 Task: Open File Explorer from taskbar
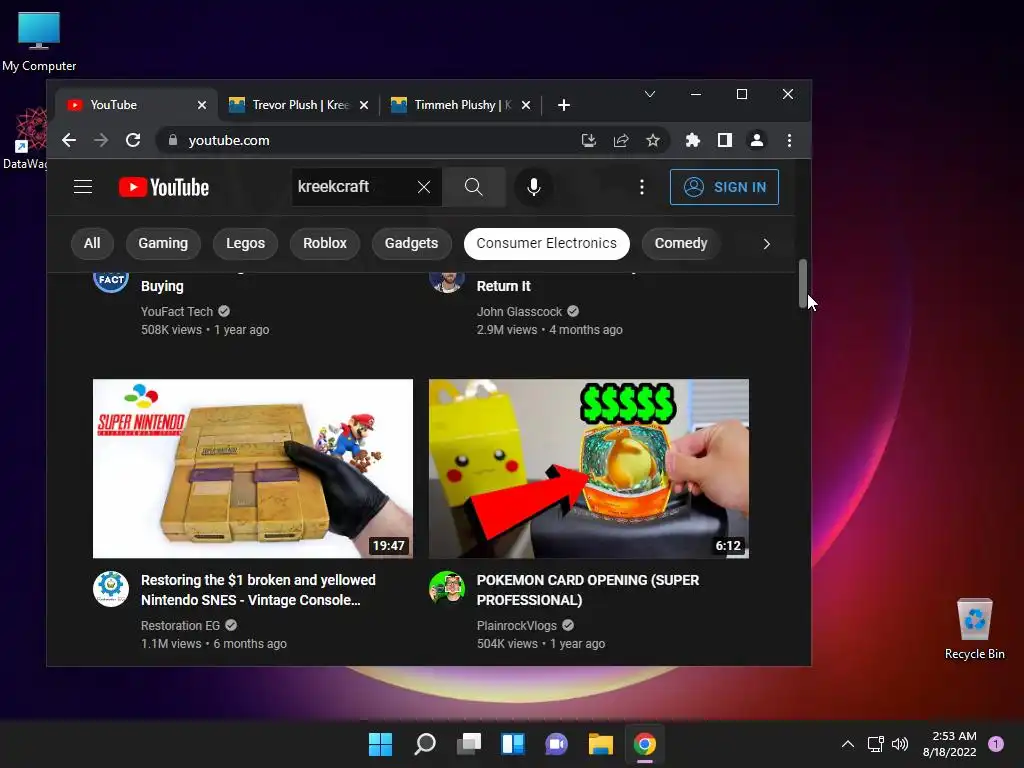[x=600, y=744]
